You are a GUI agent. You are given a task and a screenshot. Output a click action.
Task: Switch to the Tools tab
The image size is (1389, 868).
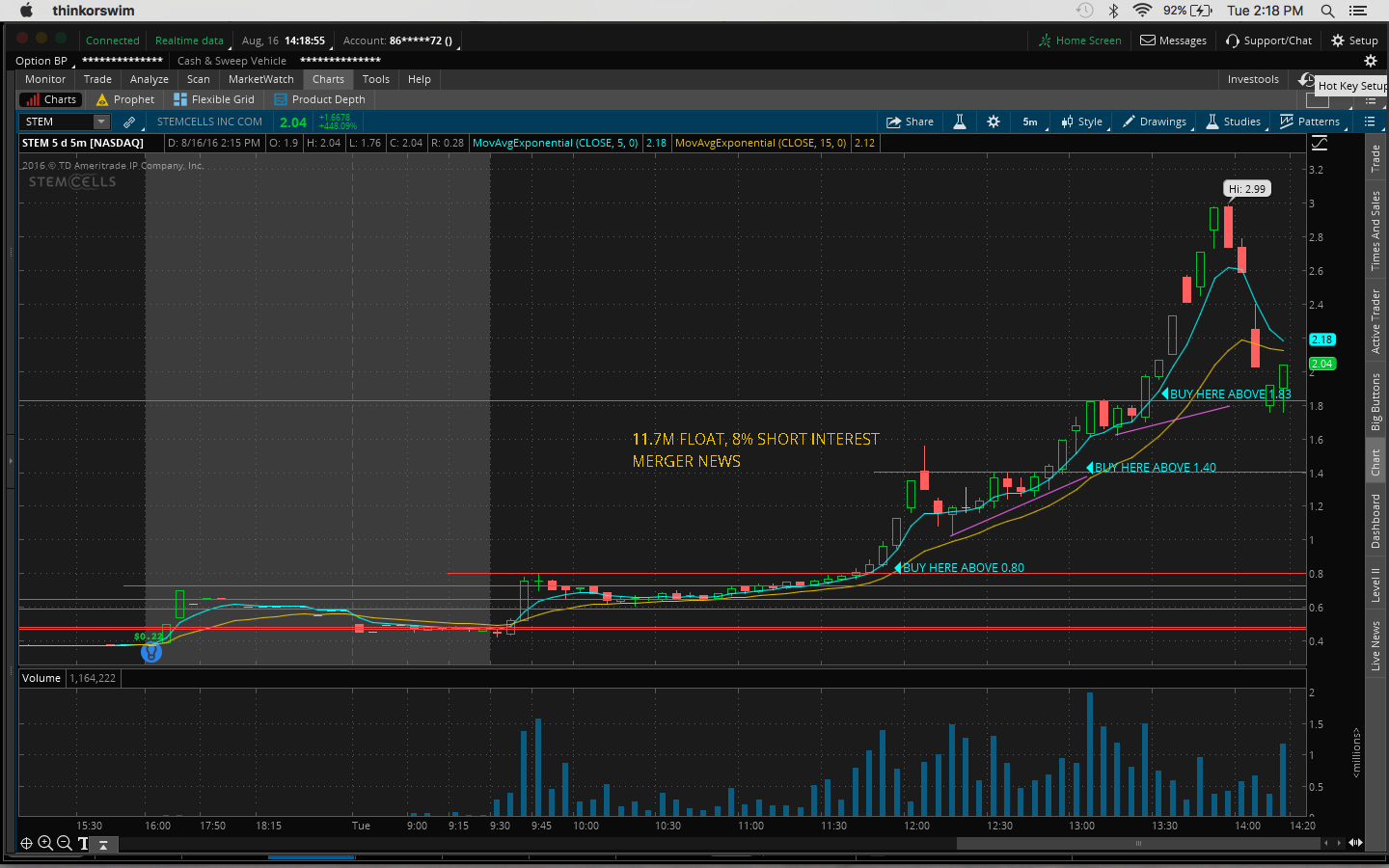[x=376, y=79]
